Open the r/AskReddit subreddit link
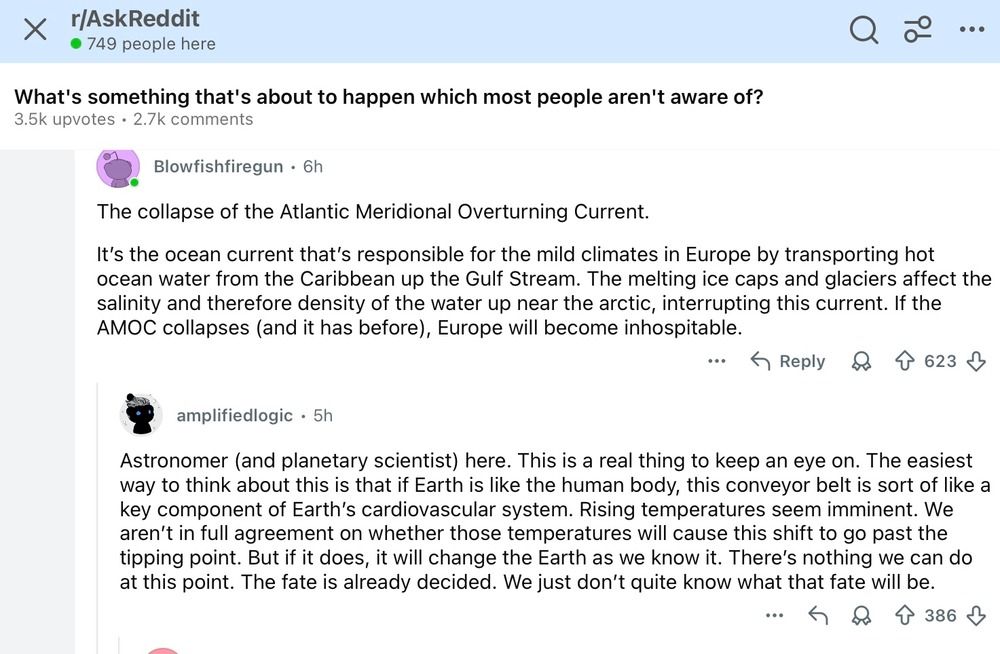The image size is (1000, 654). point(135,19)
